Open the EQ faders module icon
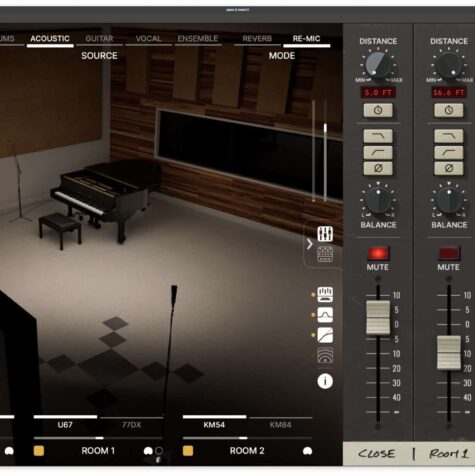The width and height of the screenshot is (475, 475). (325, 294)
